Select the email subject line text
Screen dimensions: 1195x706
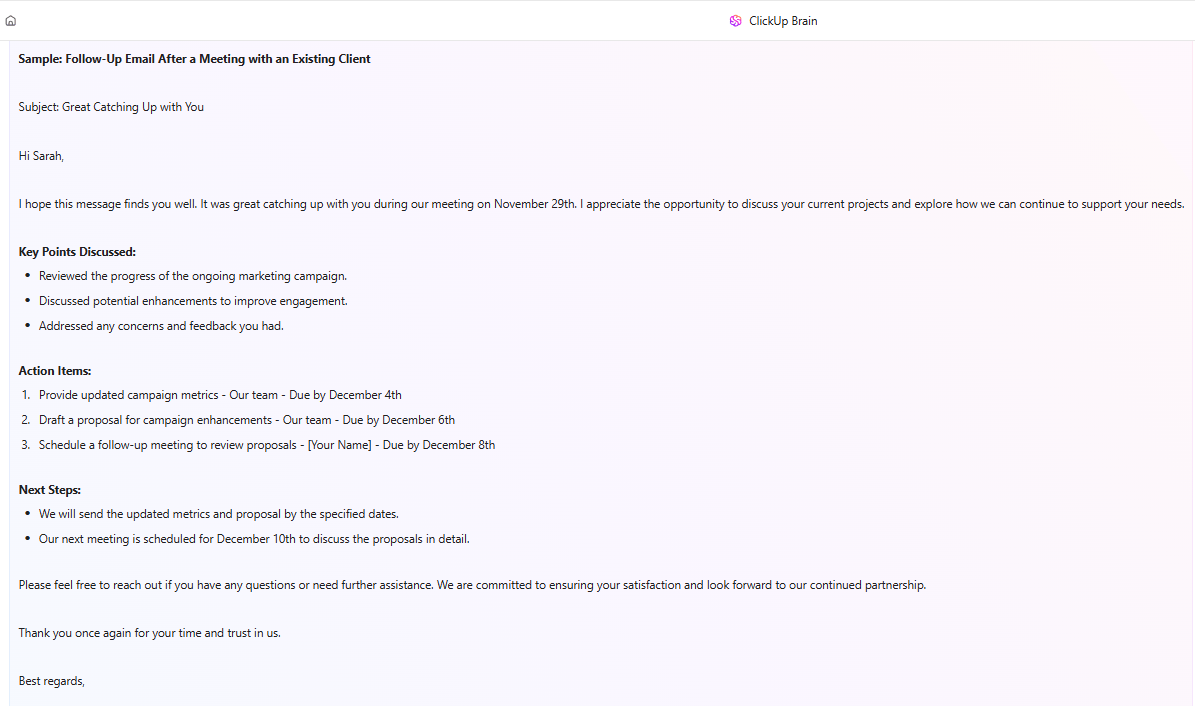pyautogui.click(x=110, y=106)
